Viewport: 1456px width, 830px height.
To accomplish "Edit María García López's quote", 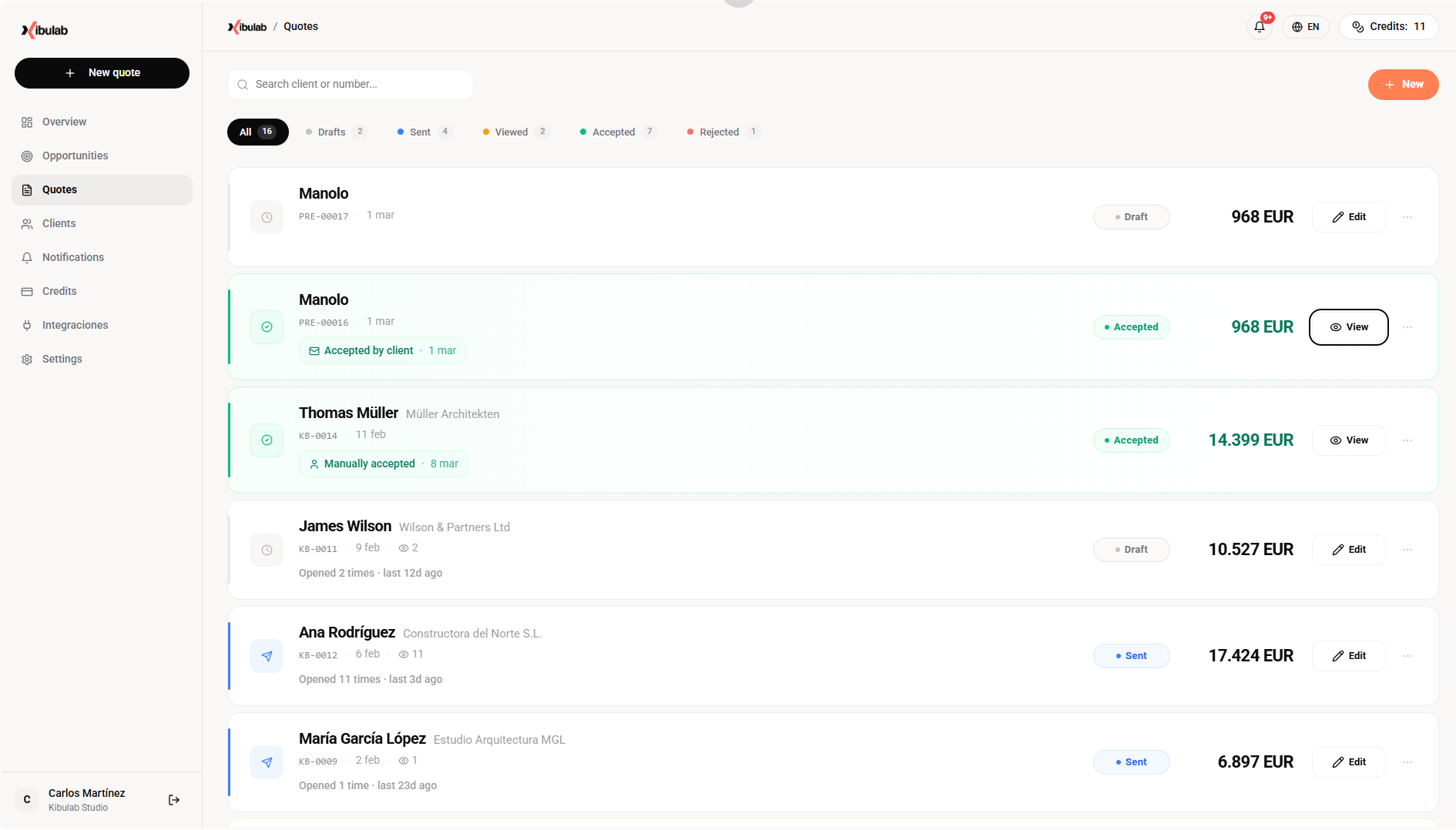I will [x=1348, y=761].
